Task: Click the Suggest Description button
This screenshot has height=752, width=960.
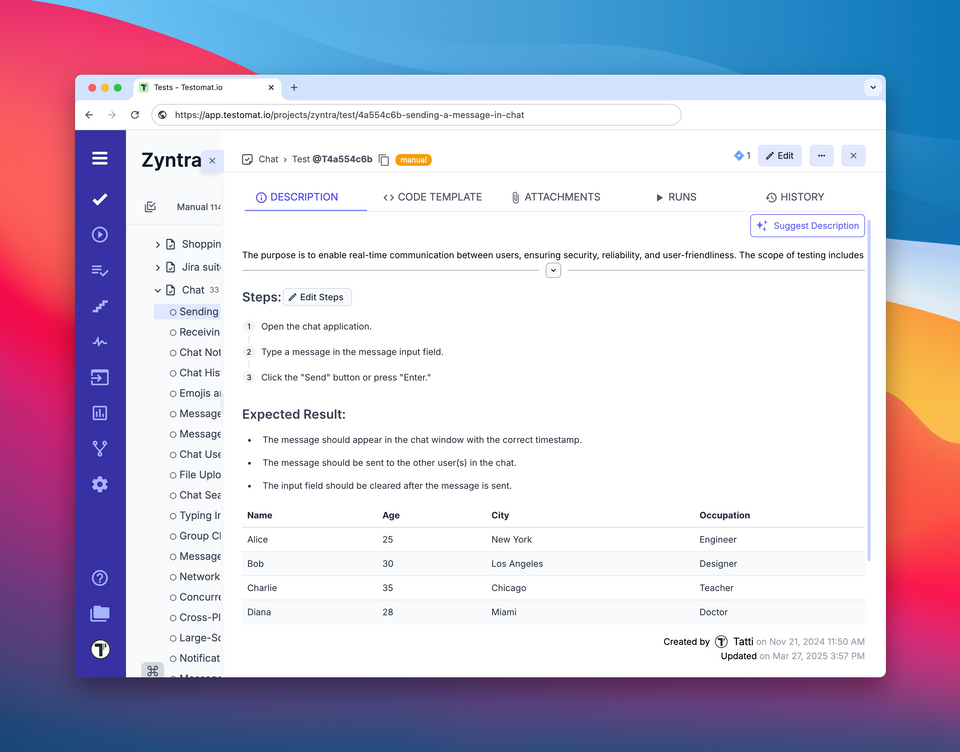Action: [808, 225]
